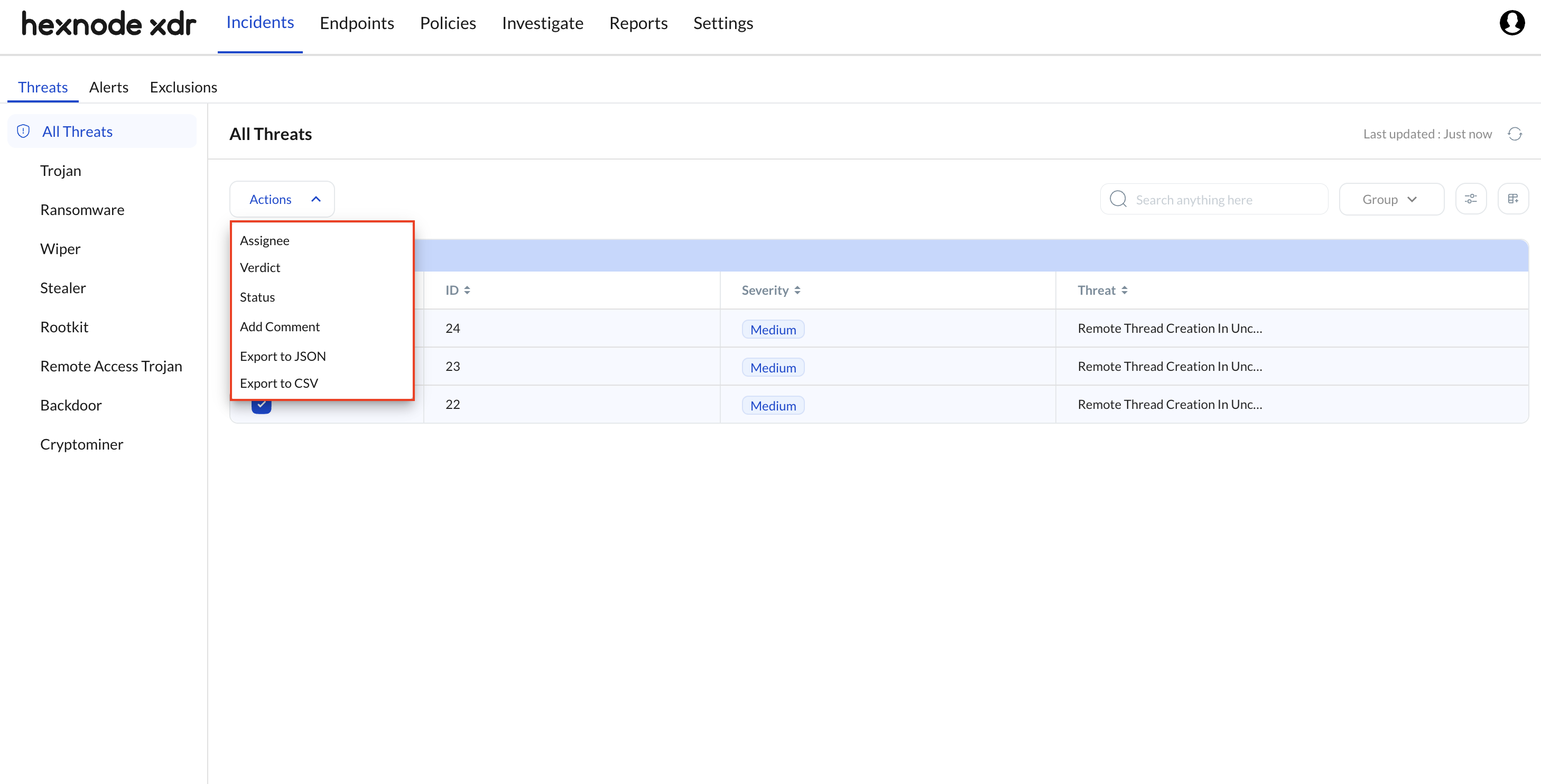Viewport: 1541px width, 784px height.
Task: Sort by the ID column arrows
Action: [x=467, y=290]
